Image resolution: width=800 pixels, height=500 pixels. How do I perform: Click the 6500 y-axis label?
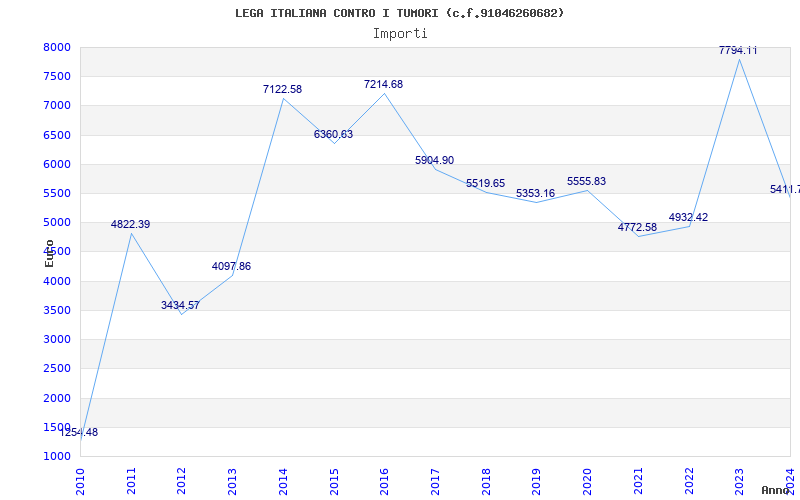pyautogui.click(x=57, y=135)
